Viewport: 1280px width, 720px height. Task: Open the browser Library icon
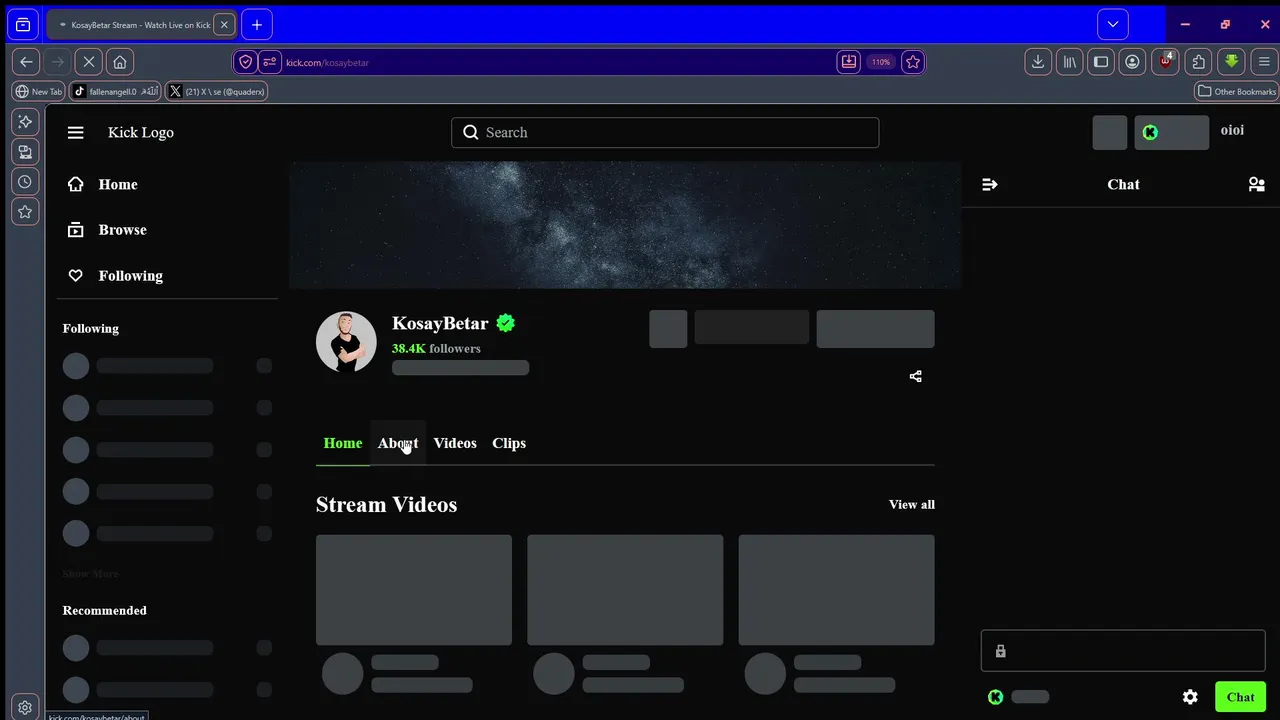[x=1070, y=62]
